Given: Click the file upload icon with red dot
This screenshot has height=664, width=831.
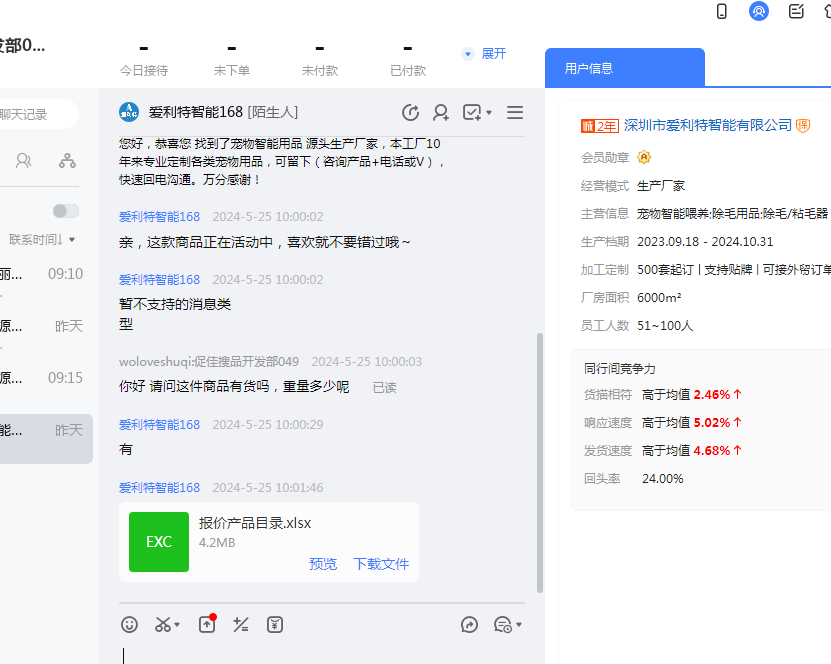Looking at the screenshot, I should 207,624.
